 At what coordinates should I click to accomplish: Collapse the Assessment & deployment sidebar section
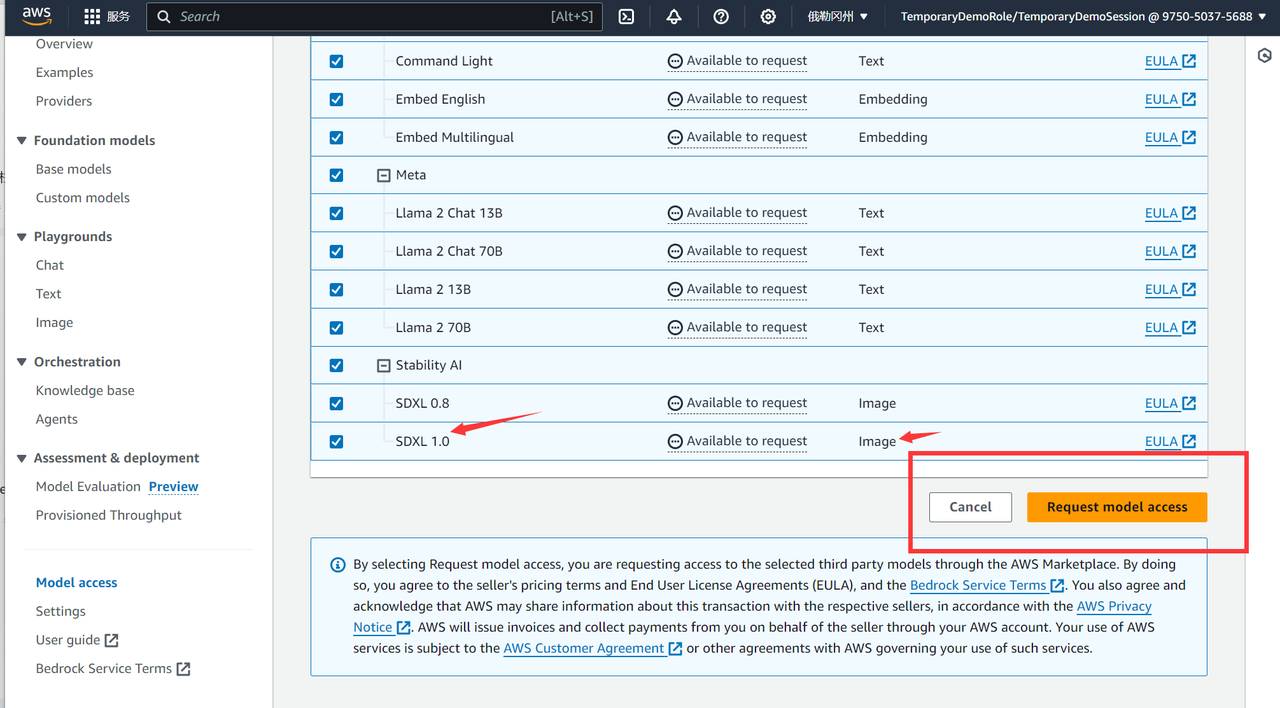pos(22,458)
